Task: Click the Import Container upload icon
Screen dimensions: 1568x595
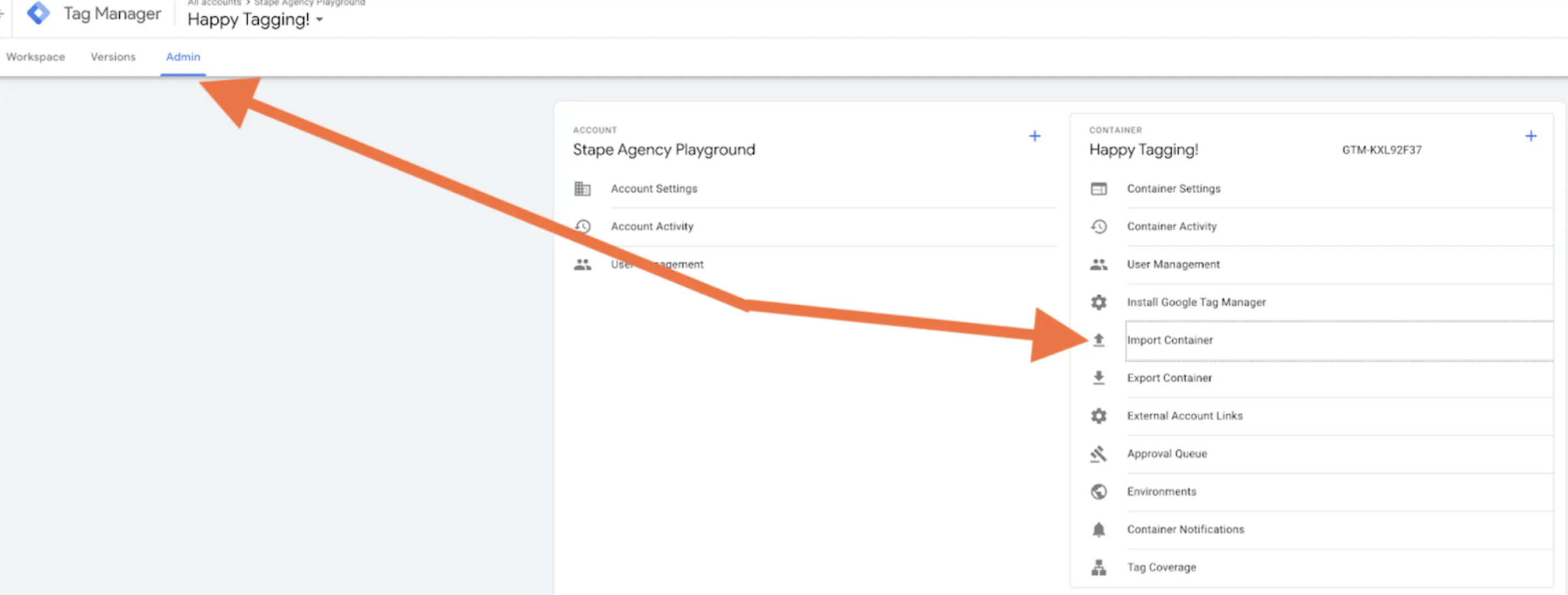Action: 1098,340
